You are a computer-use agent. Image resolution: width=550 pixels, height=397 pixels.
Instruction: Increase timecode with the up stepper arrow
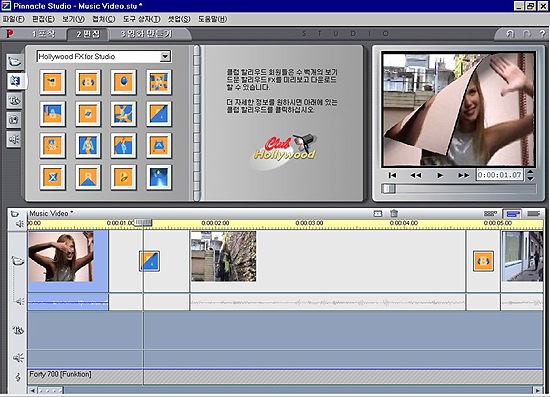(x=530, y=172)
